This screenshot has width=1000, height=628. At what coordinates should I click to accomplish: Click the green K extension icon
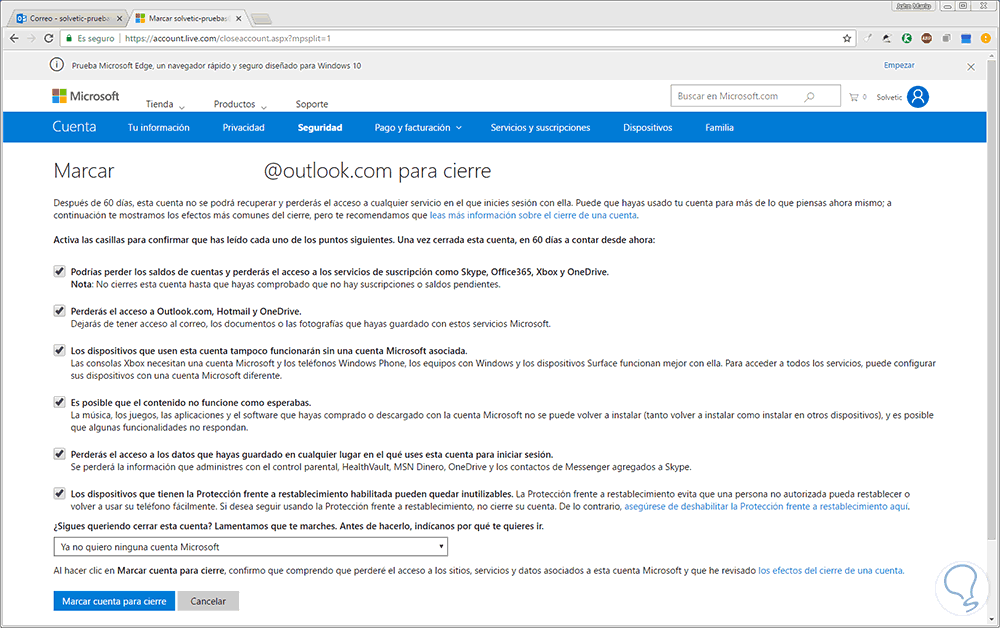pos(906,38)
